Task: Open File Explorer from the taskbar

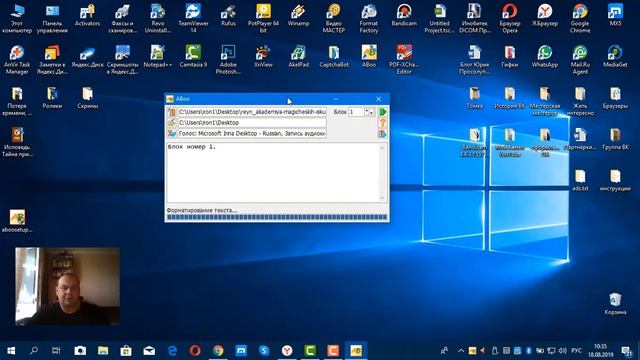Action: coord(103,351)
